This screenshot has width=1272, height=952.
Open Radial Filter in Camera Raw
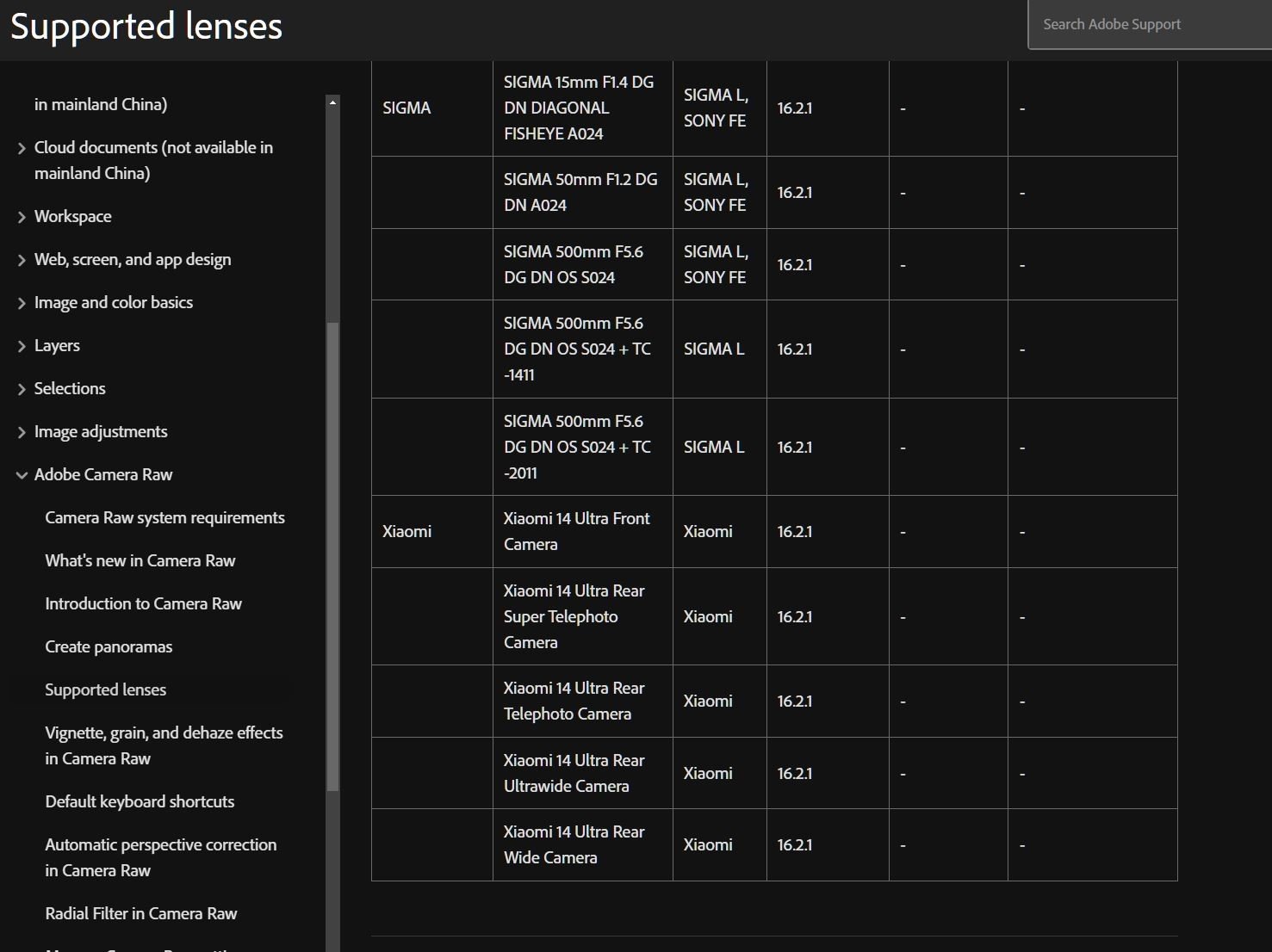point(140,913)
